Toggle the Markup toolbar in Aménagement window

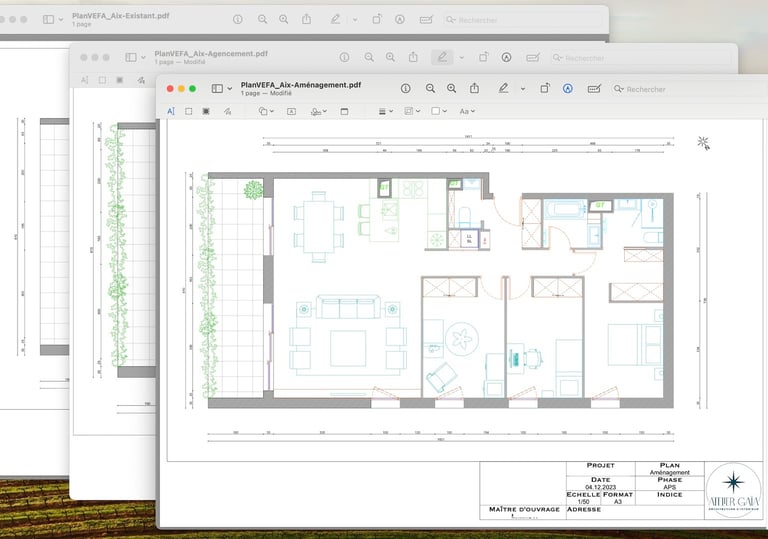[x=568, y=89]
